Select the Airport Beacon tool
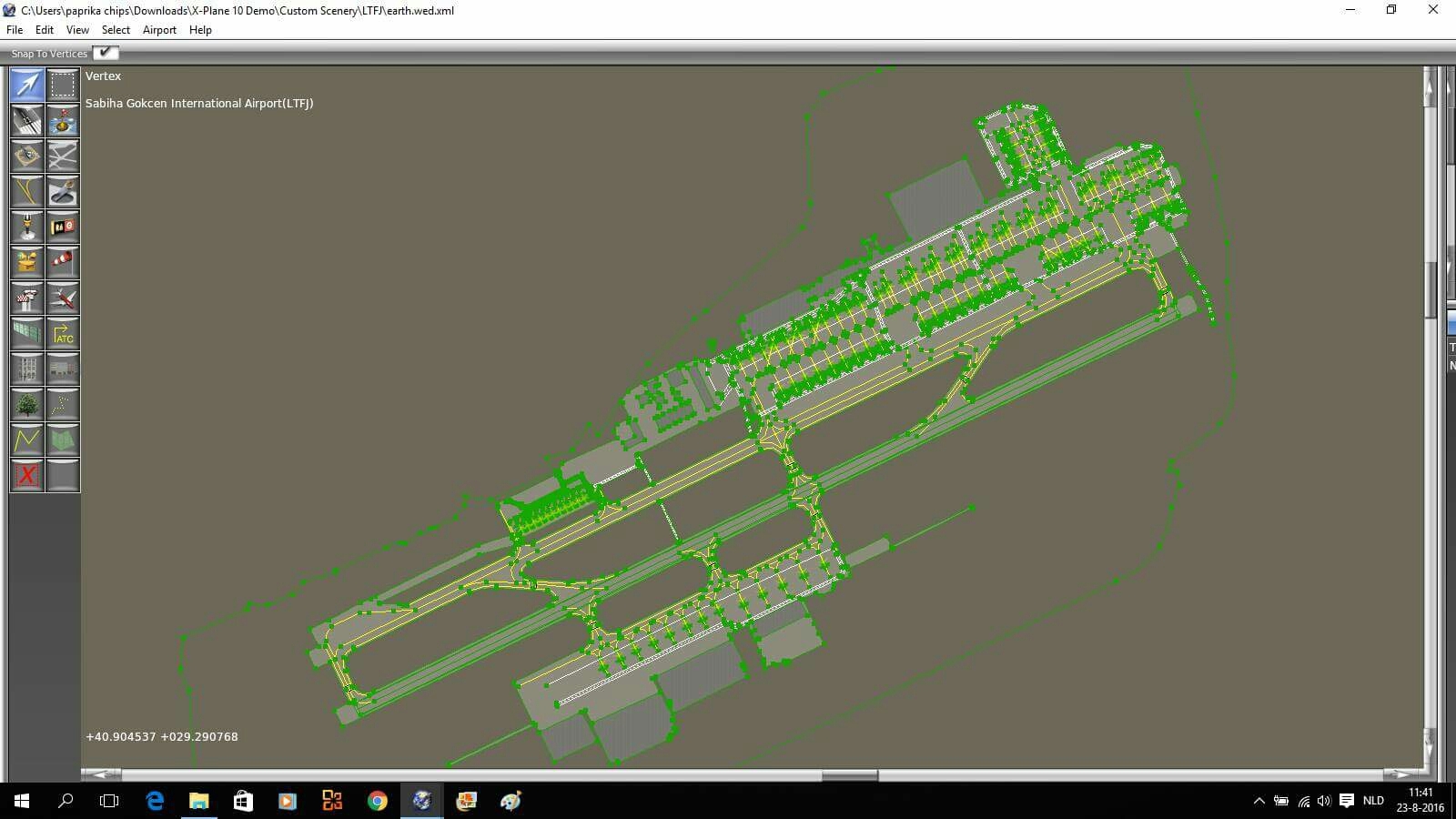This screenshot has width=1456, height=819. tap(27, 262)
